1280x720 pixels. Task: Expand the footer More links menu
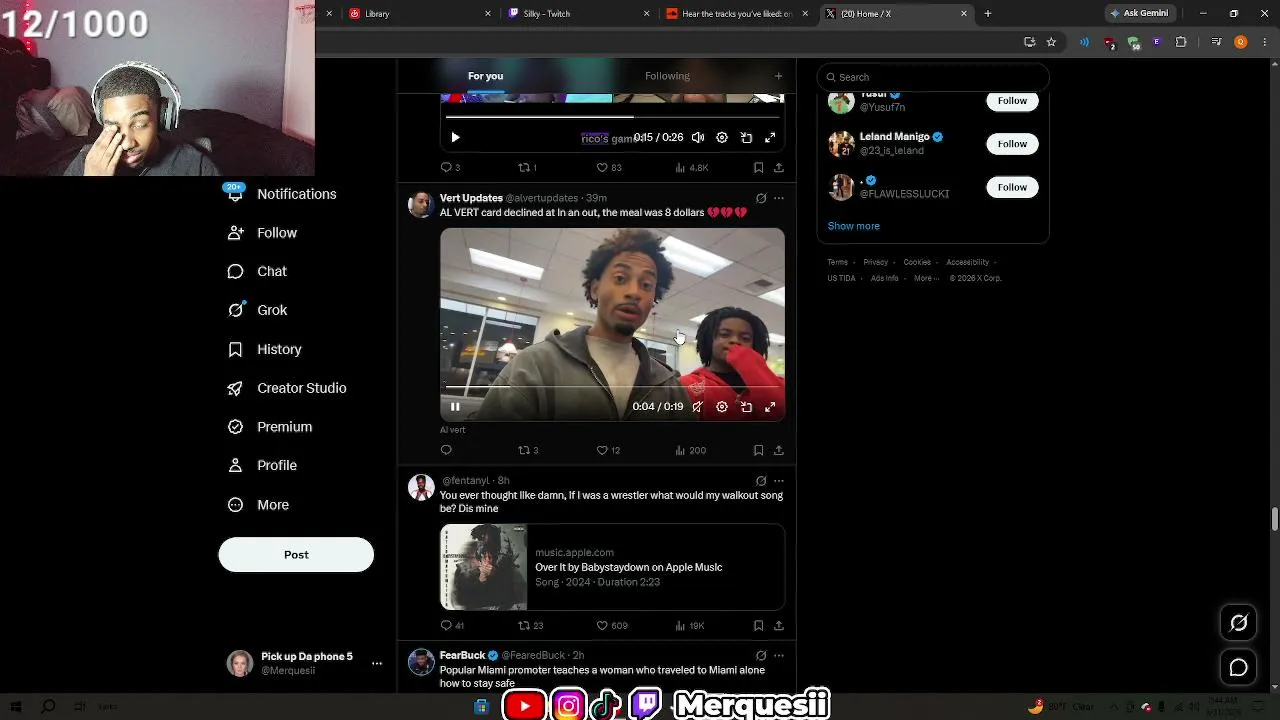[x=925, y=278]
